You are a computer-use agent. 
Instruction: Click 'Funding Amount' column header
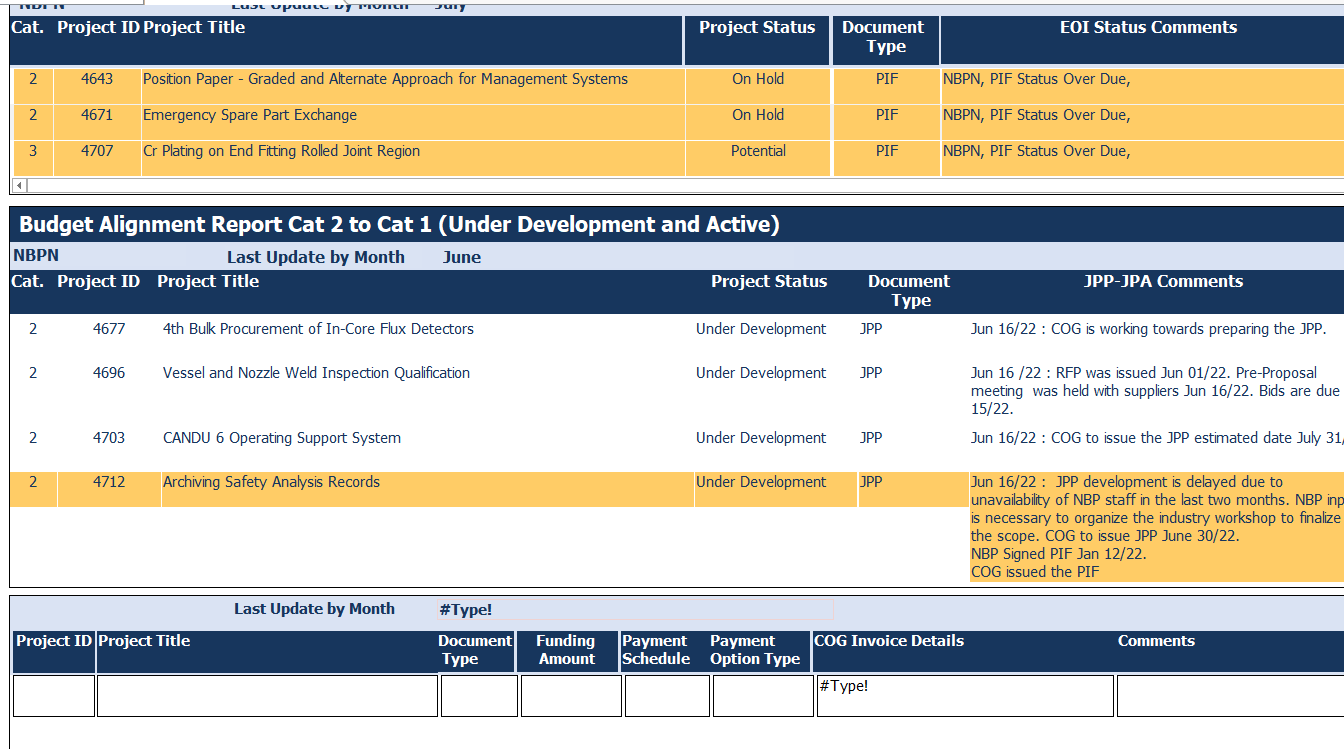(x=567, y=650)
